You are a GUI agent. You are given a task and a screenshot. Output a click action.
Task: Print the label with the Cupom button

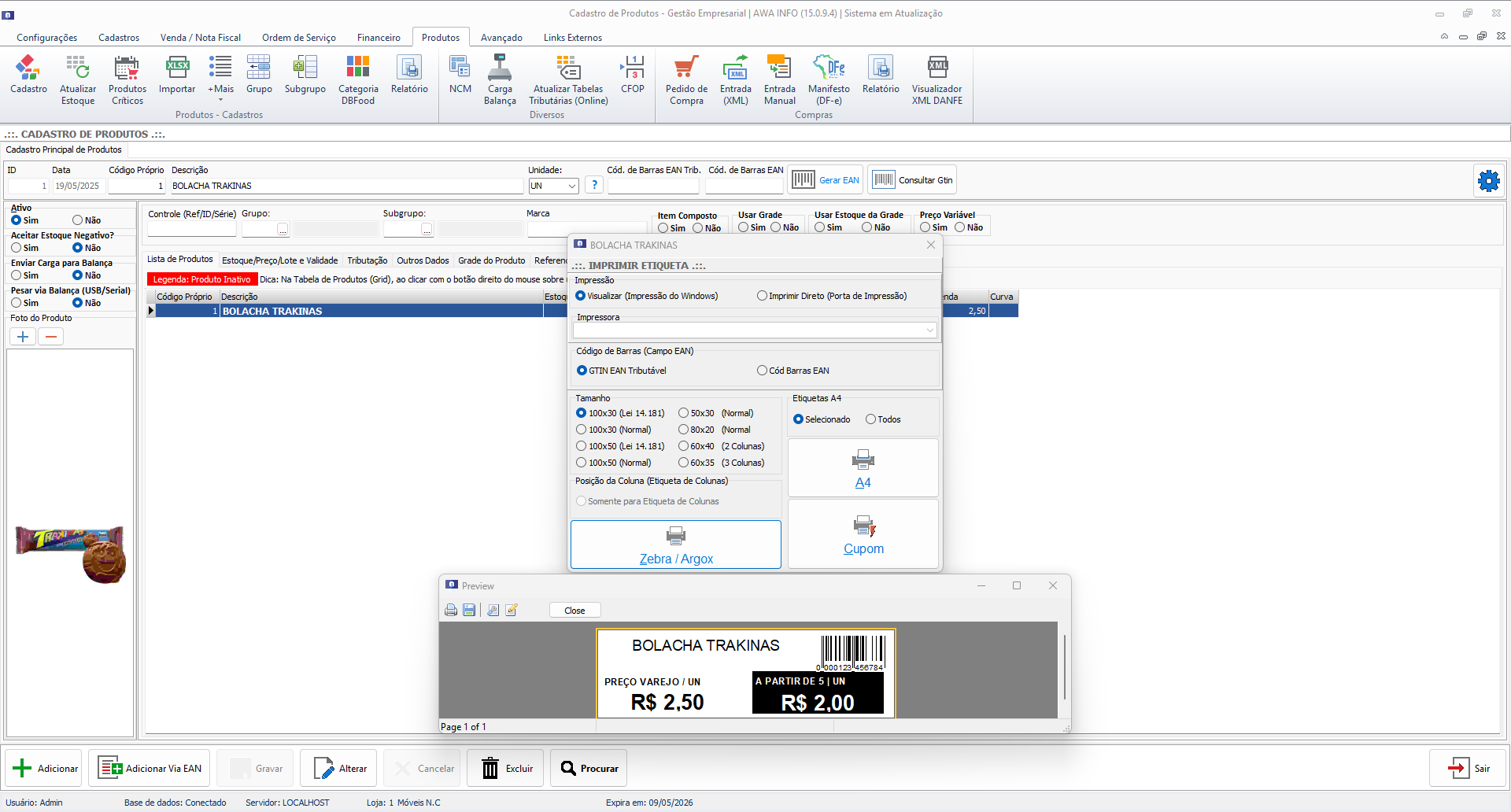(x=863, y=534)
